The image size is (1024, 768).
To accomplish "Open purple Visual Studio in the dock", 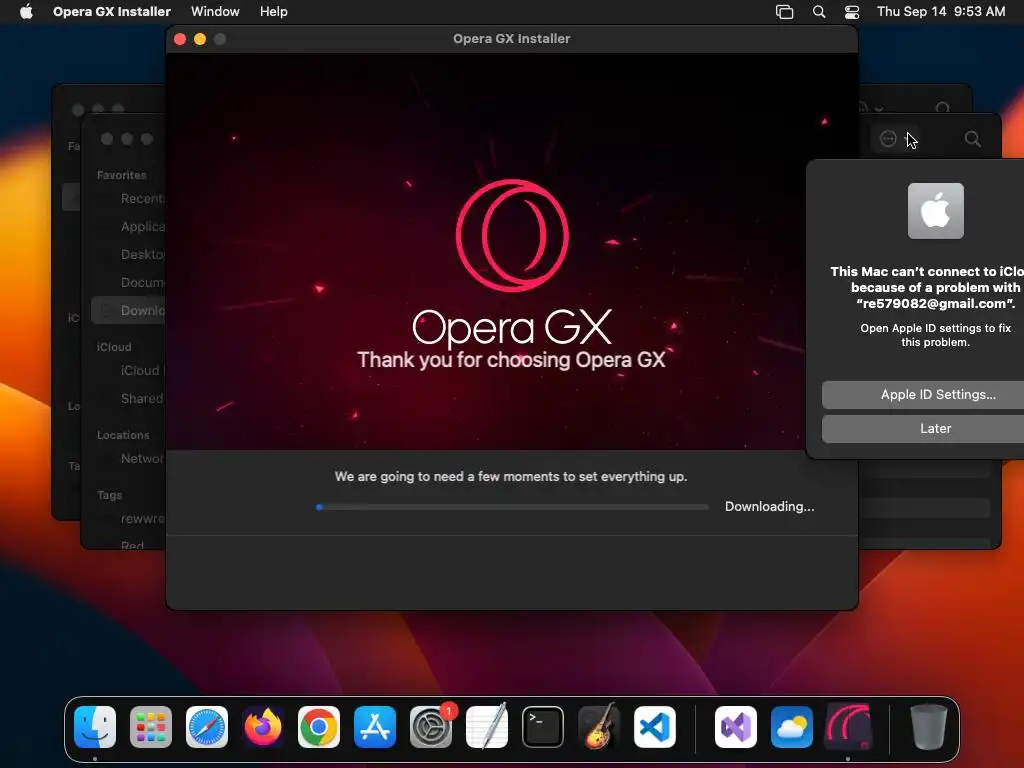I will (736, 727).
